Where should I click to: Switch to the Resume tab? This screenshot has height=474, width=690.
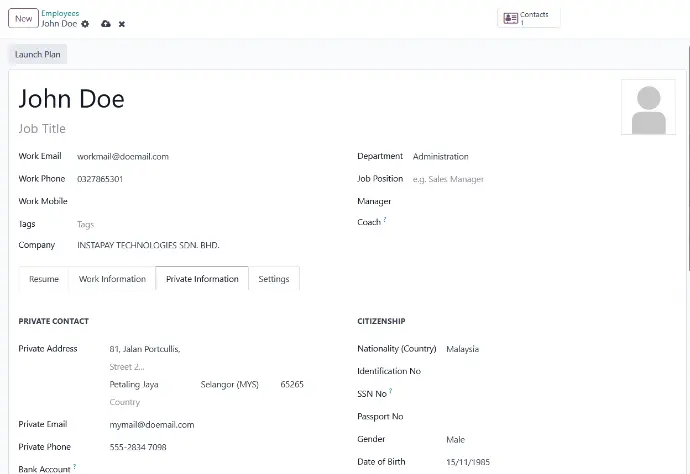coord(44,279)
